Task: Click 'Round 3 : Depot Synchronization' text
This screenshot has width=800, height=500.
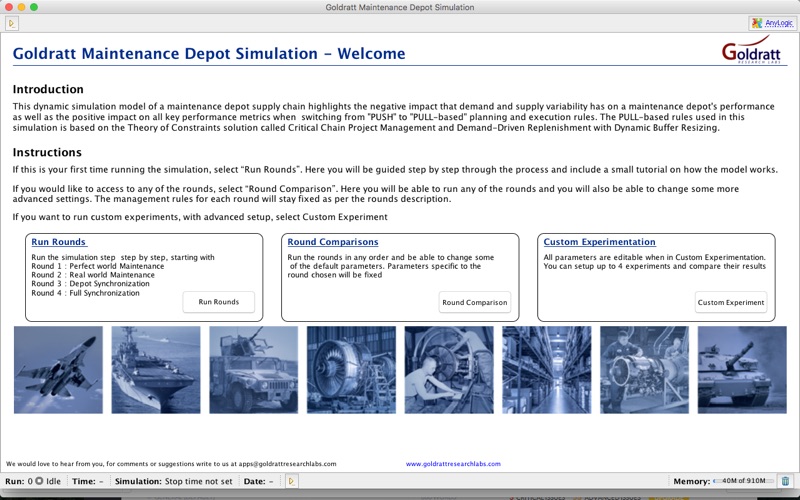Action: (90, 284)
